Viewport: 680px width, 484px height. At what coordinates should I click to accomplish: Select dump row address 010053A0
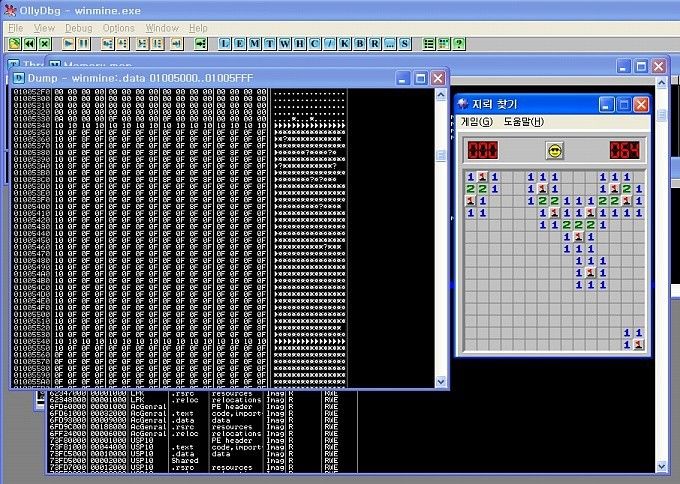(32, 166)
